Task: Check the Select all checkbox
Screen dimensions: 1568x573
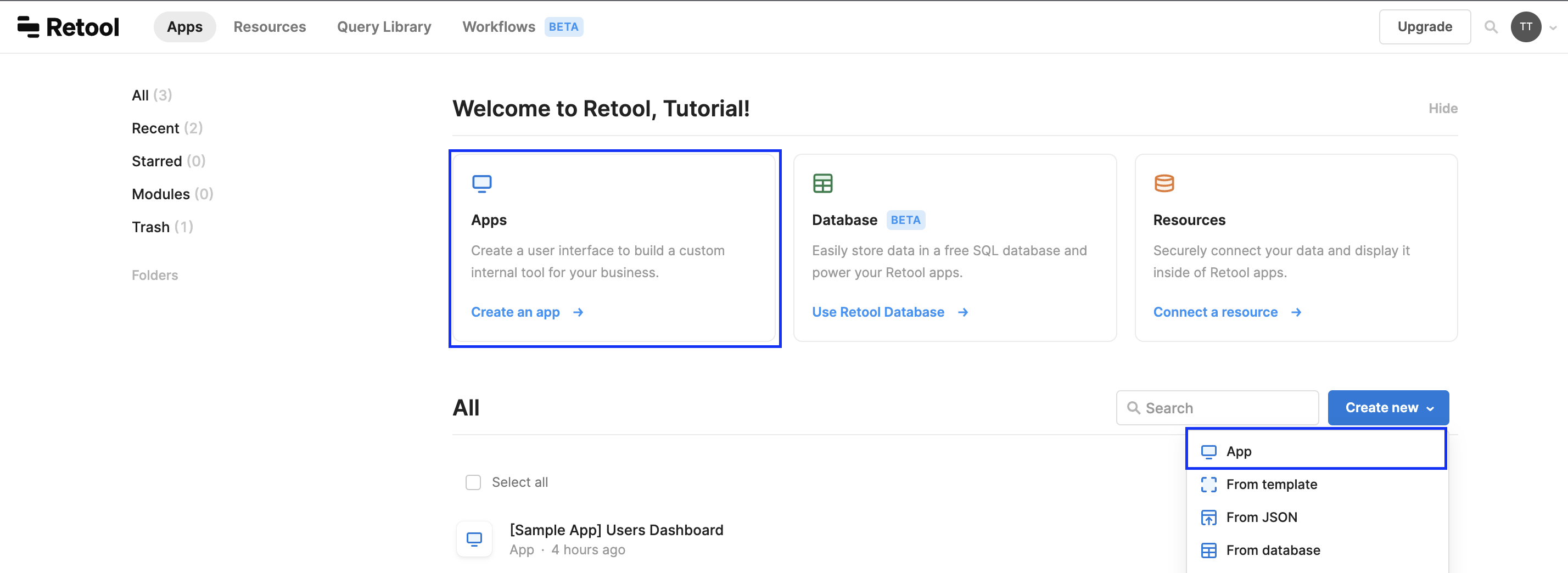Action: coord(473,482)
